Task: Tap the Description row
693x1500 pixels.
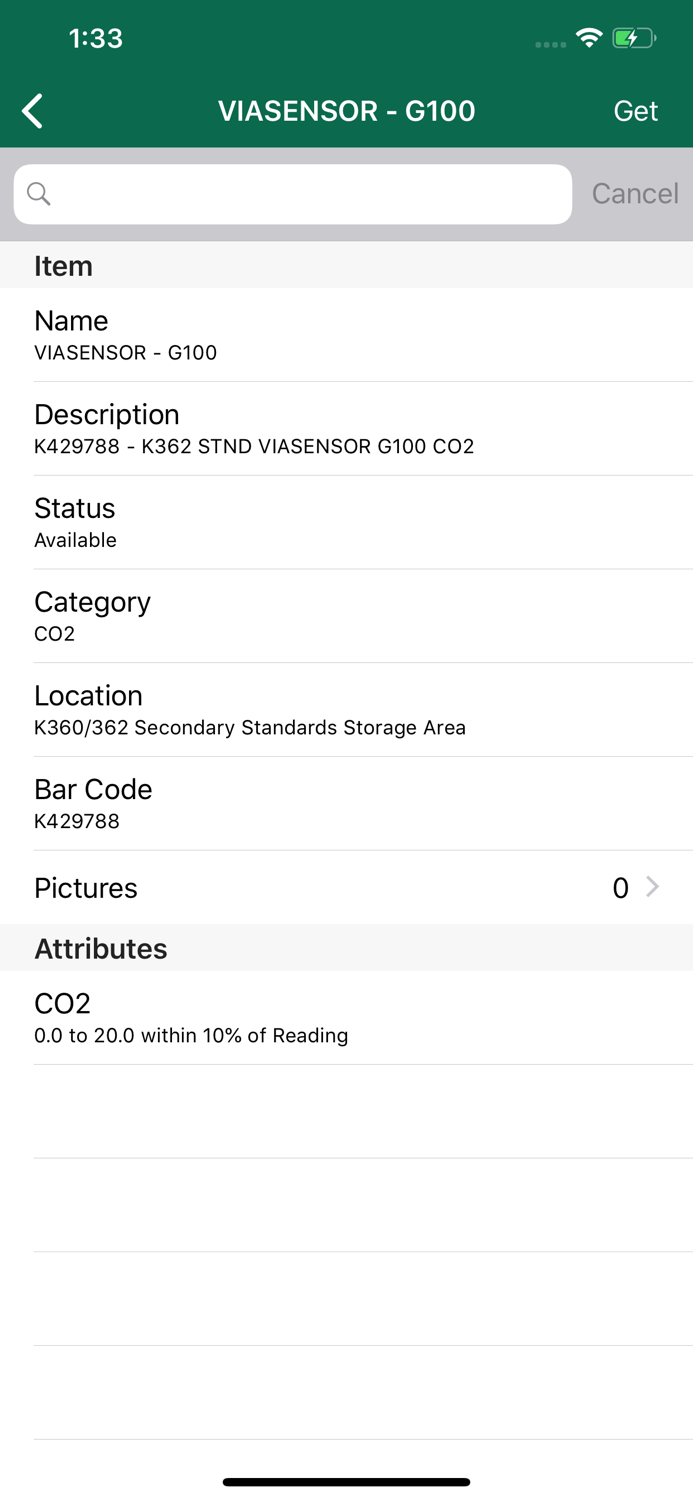Action: (x=346, y=428)
